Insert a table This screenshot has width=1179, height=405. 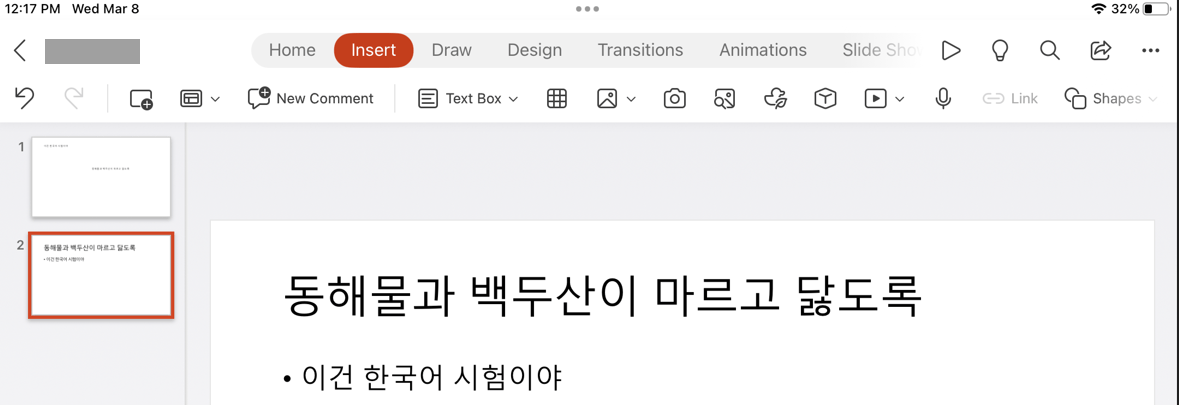[556, 98]
